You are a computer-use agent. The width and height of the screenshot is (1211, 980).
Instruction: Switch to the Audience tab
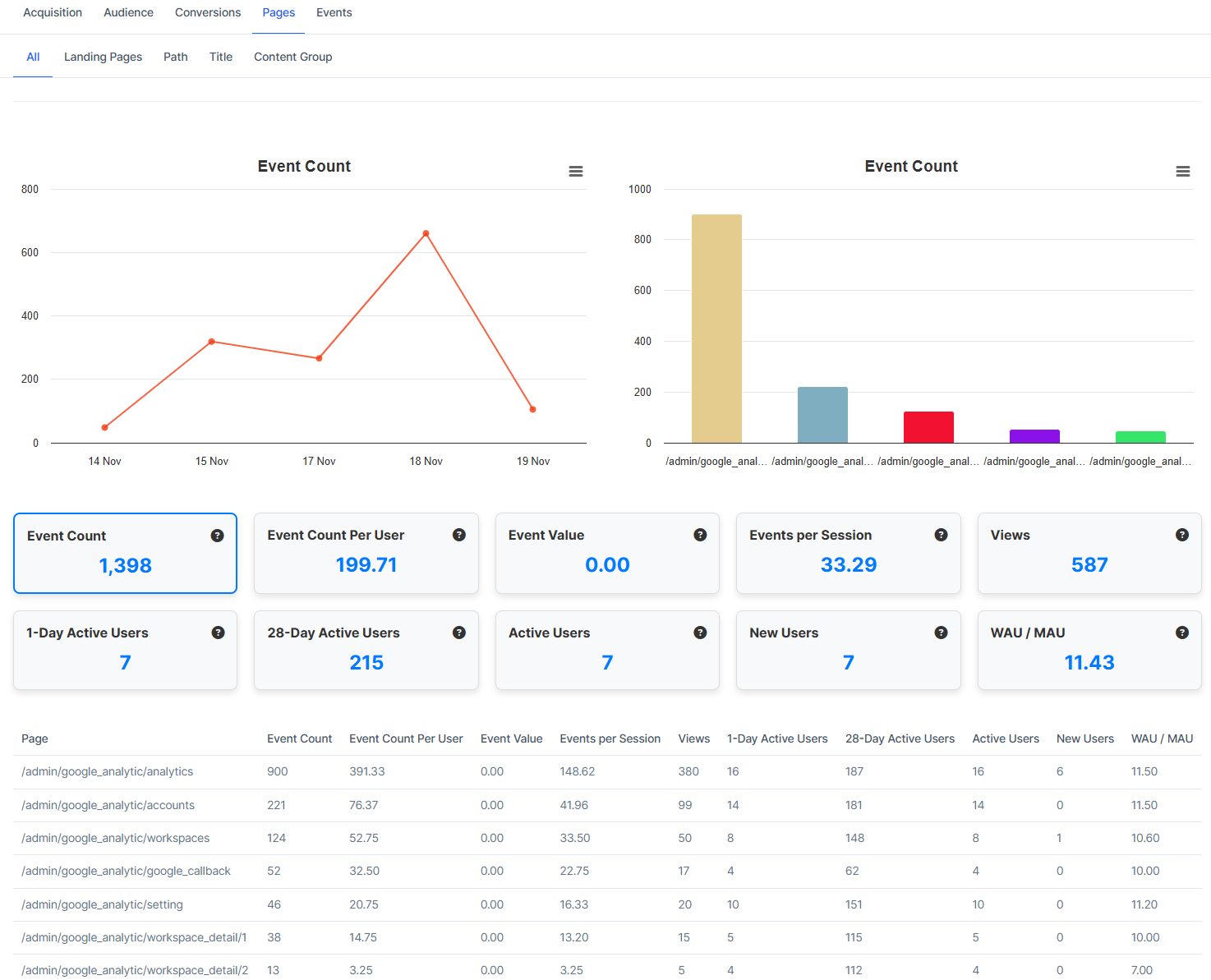pyautogui.click(x=128, y=12)
